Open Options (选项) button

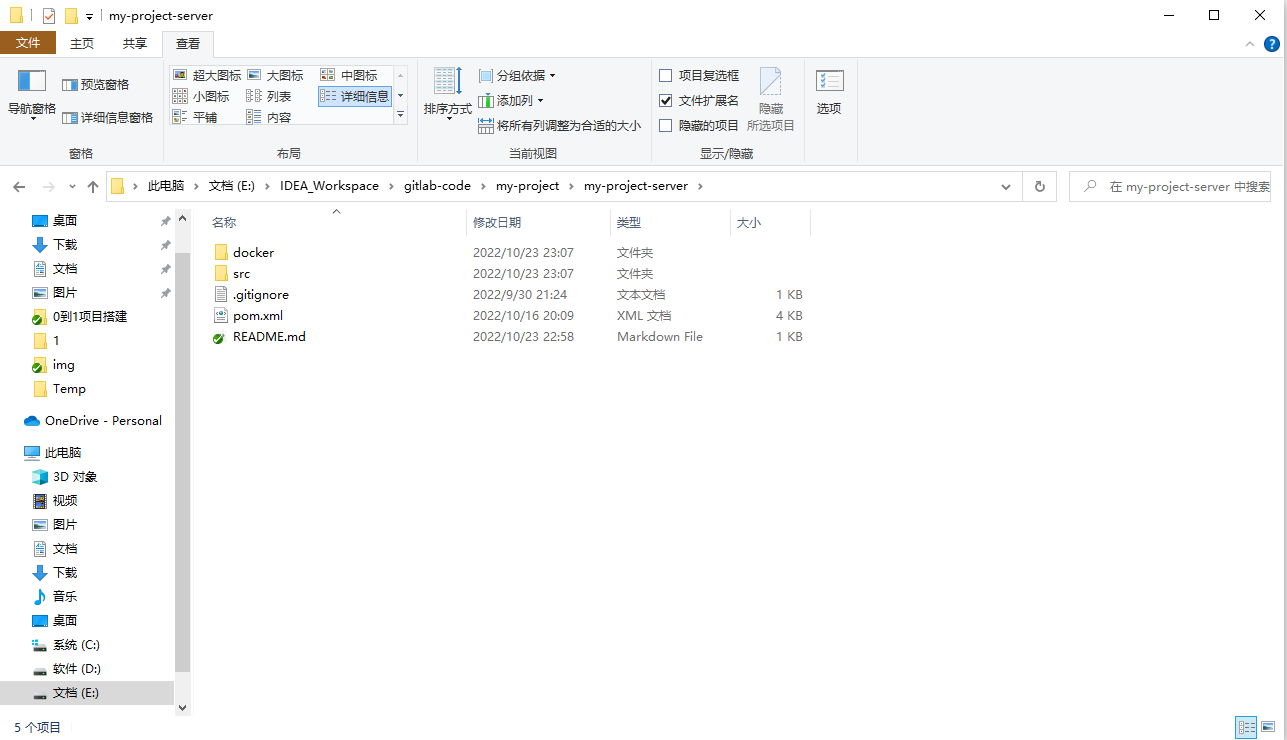(x=829, y=93)
